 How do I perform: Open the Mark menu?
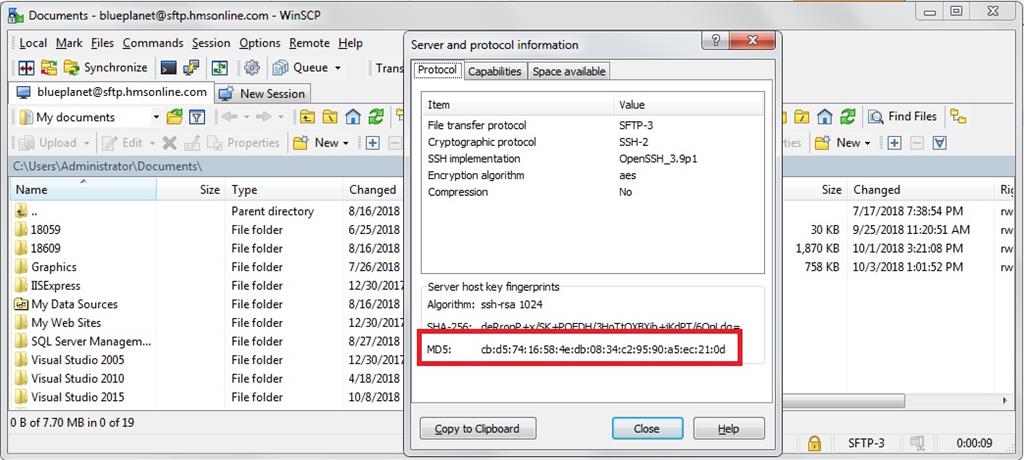(69, 43)
